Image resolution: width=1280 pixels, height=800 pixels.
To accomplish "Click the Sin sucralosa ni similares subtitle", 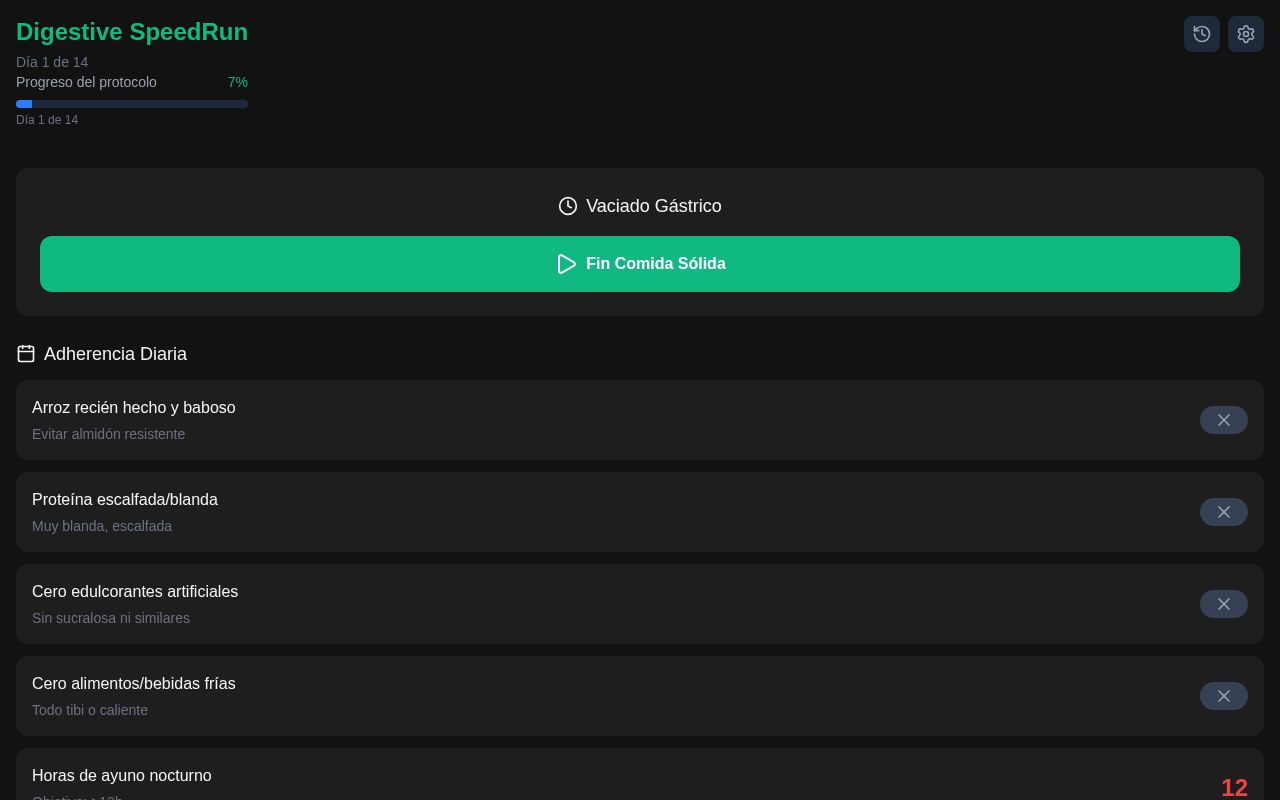I will click(x=111, y=618).
